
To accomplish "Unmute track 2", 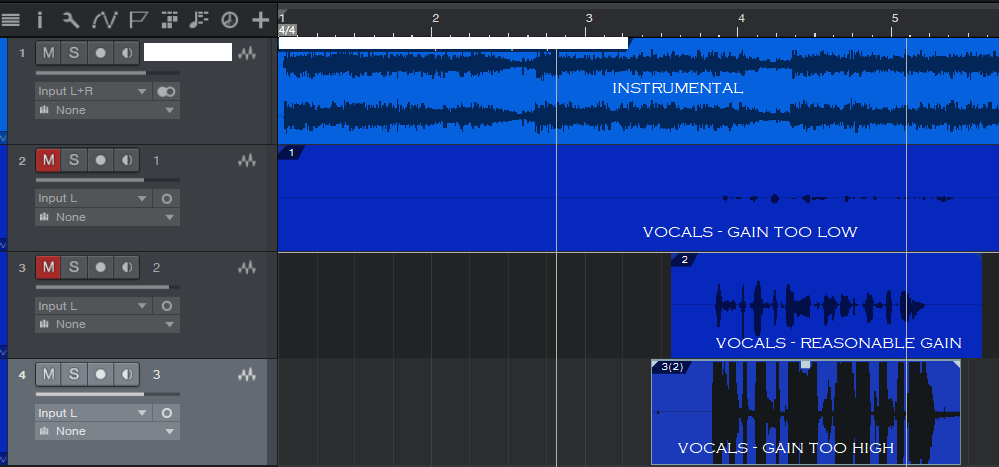I will tap(48, 161).
